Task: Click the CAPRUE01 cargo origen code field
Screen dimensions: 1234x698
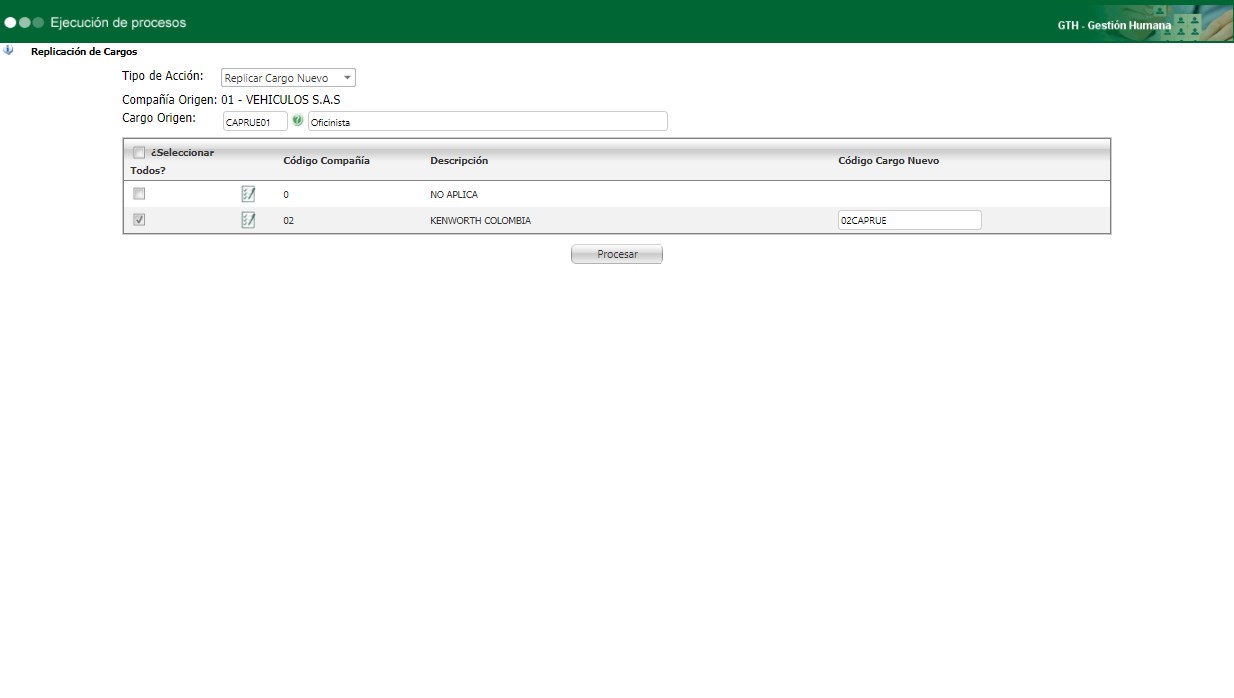Action: coord(255,122)
